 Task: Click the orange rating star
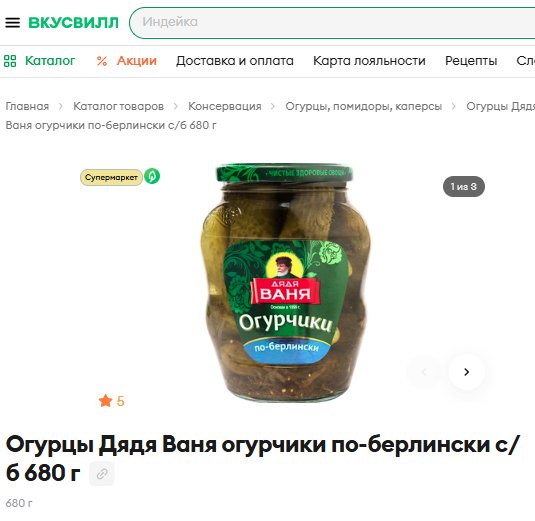click(106, 401)
